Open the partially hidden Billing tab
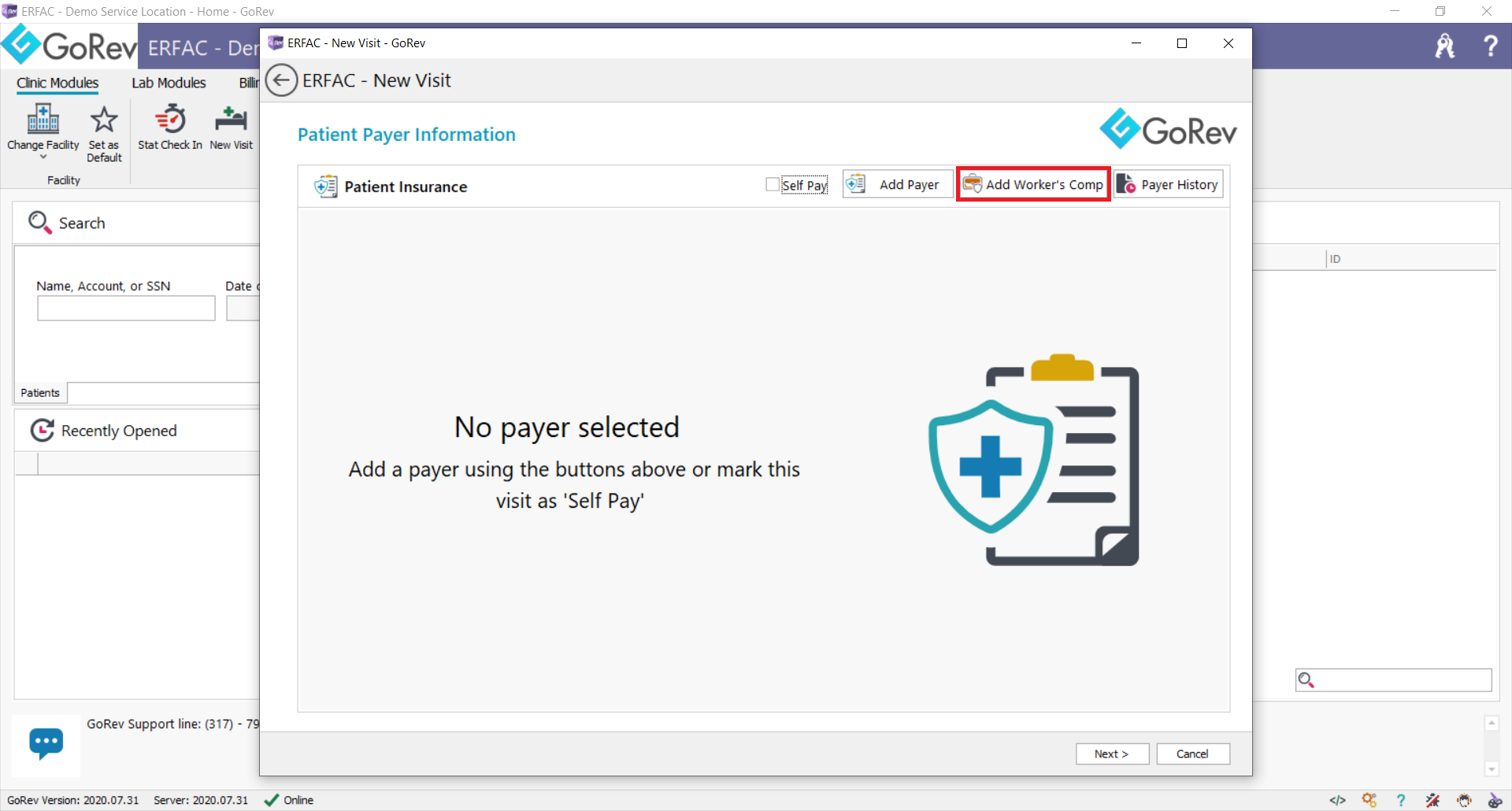The height and width of the screenshot is (811, 1512). (x=249, y=83)
